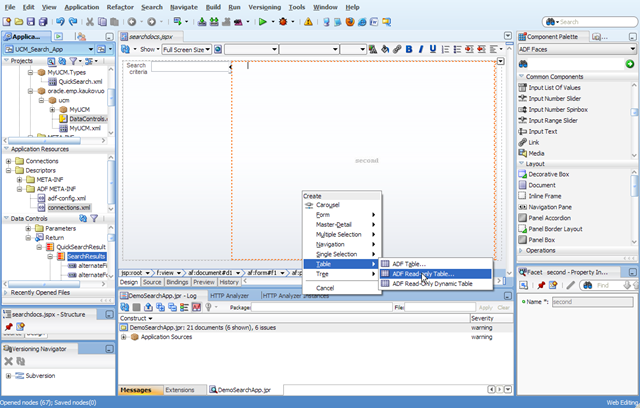This screenshot has width=640, height=408.
Task: Toggle Underline formatting in editor toolbar
Action: [x=433, y=49]
